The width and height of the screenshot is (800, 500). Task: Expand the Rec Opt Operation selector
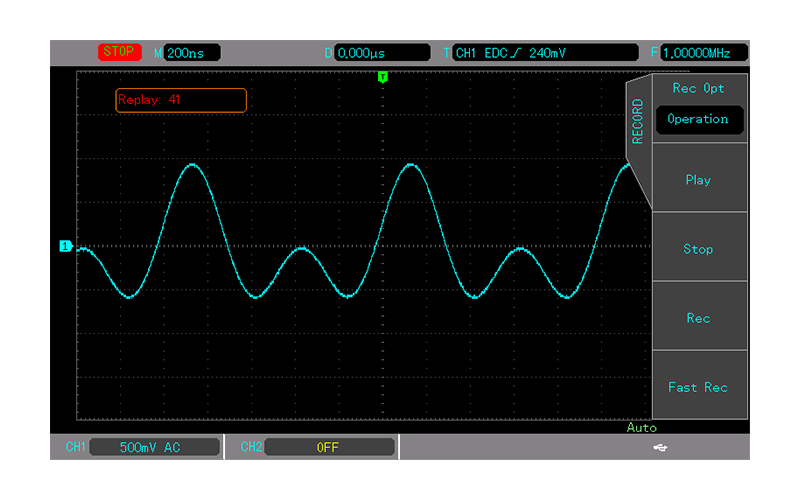coord(698,119)
